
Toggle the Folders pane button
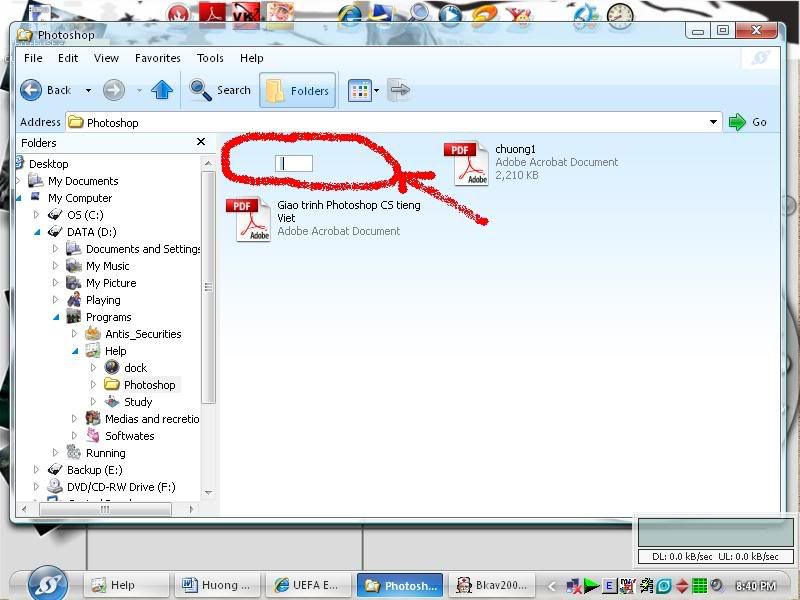point(297,90)
